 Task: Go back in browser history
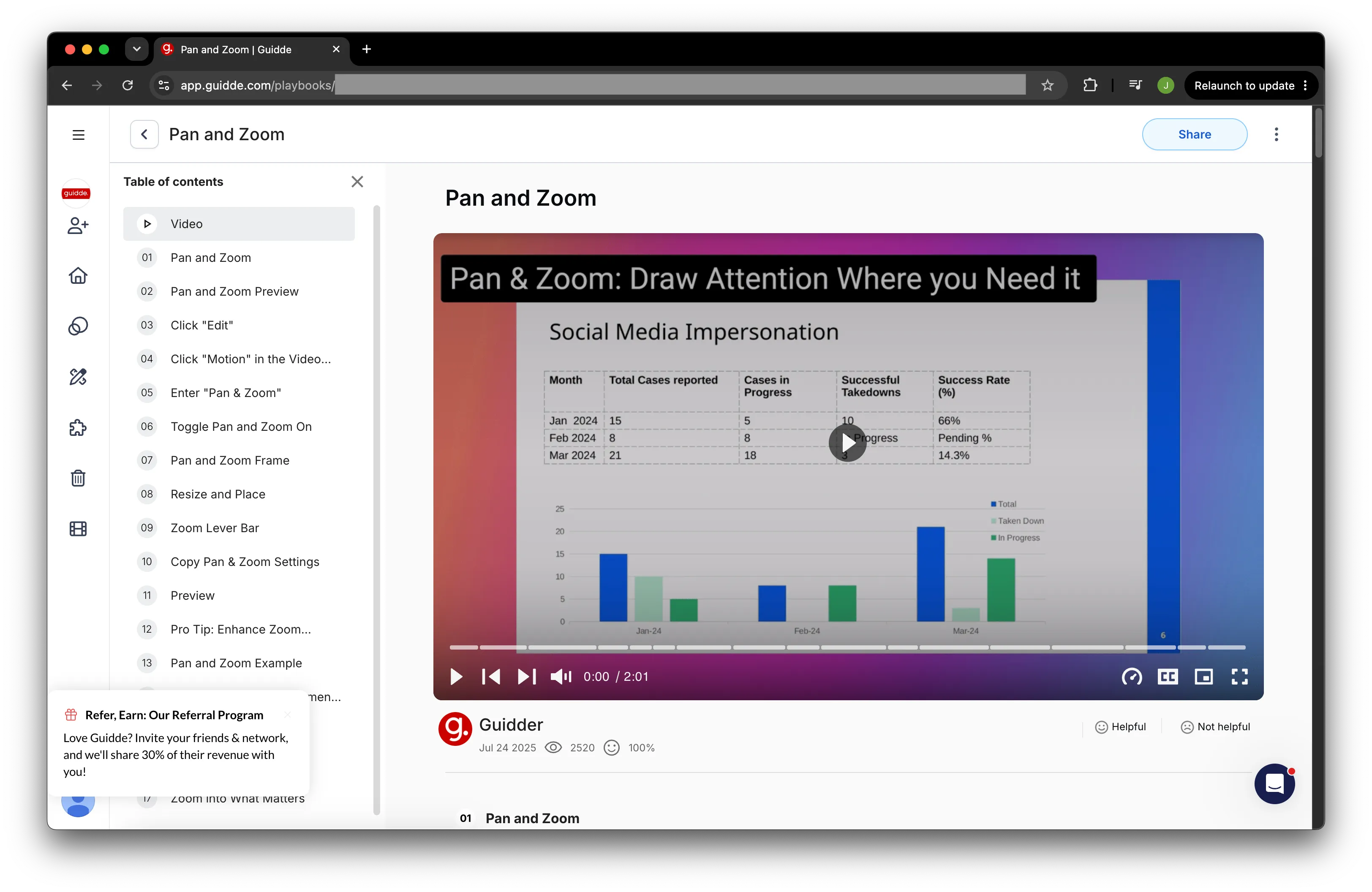click(x=66, y=85)
